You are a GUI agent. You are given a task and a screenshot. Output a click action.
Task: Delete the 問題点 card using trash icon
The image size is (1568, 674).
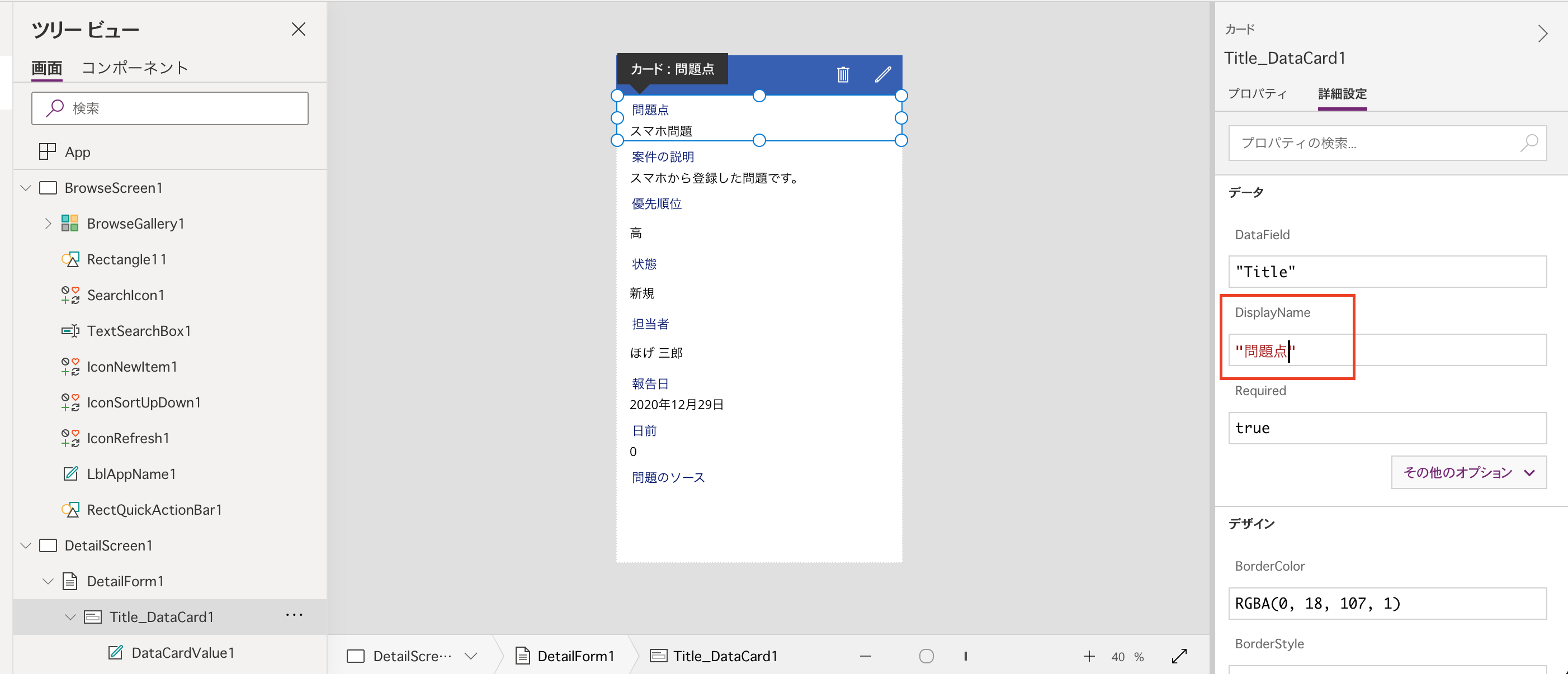tap(843, 74)
